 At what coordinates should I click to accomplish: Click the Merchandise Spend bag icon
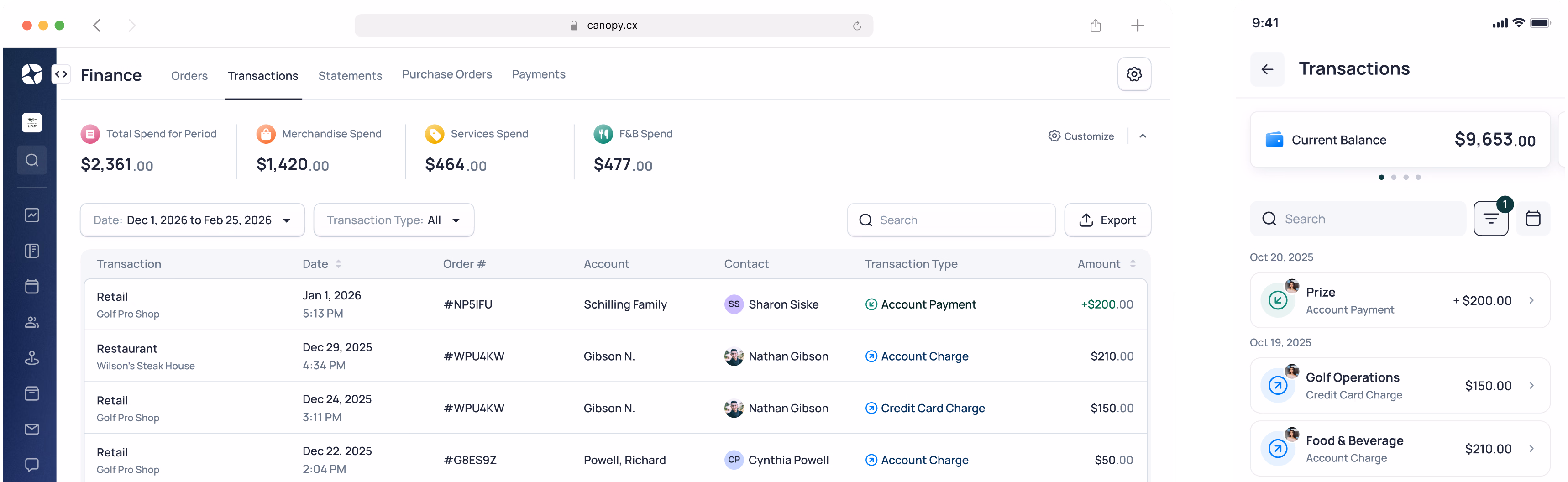click(x=266, y=134)
